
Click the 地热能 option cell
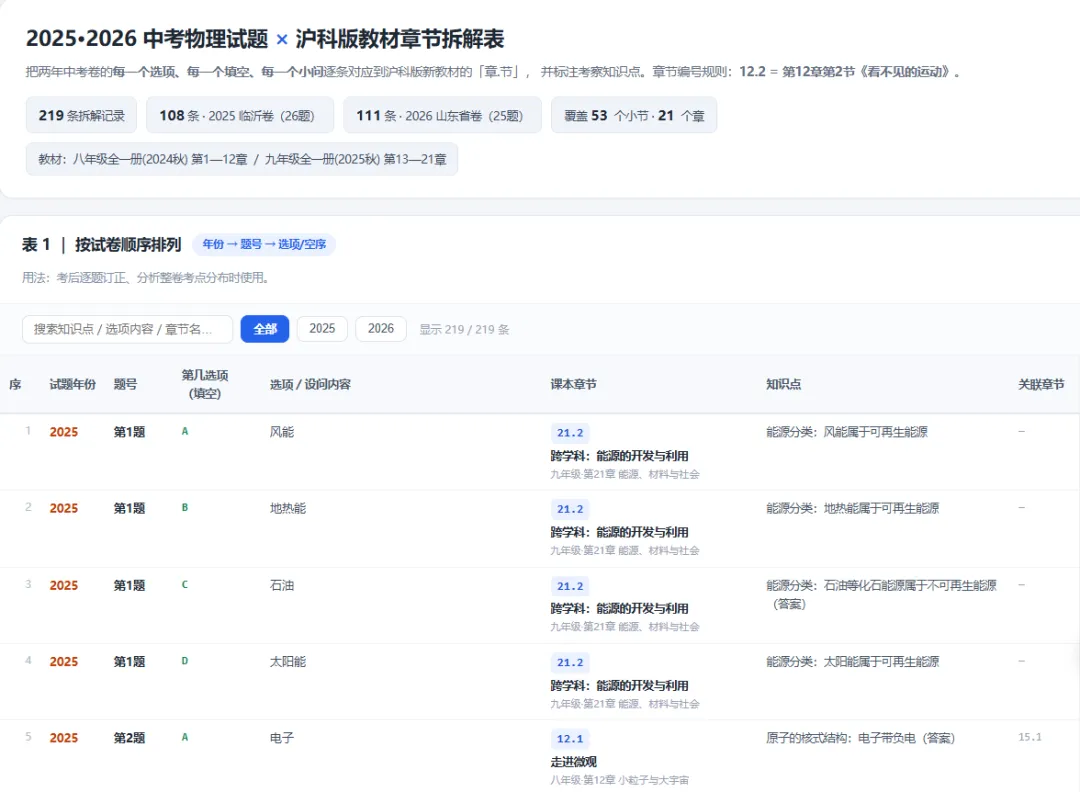pos(288,508)
